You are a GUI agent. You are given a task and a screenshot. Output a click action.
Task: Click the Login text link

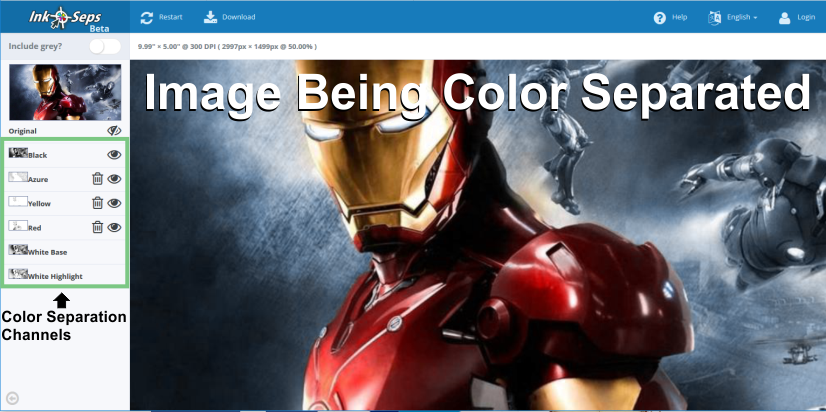click(x=806, y=17)
